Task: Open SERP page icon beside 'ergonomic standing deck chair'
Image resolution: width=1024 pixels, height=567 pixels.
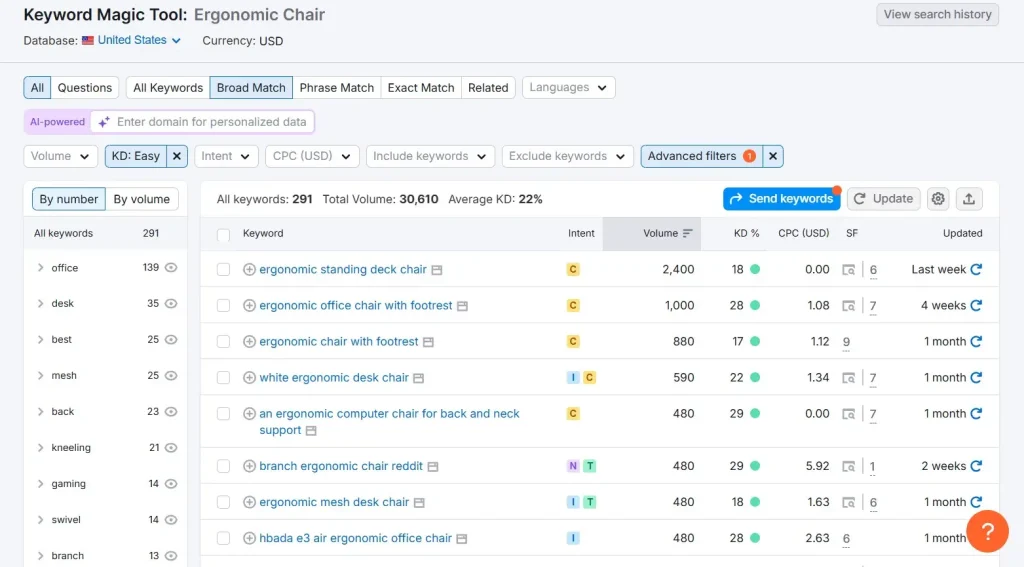Action: coord(437,270)
